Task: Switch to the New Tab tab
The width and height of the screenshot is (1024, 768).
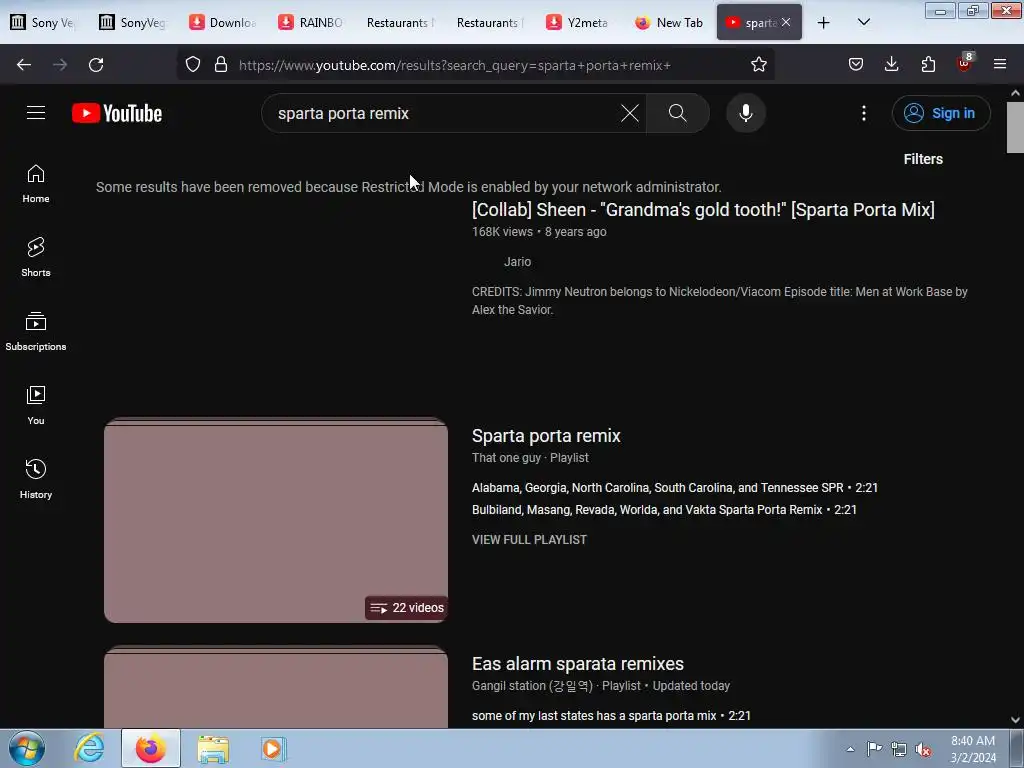Action: 669,23
